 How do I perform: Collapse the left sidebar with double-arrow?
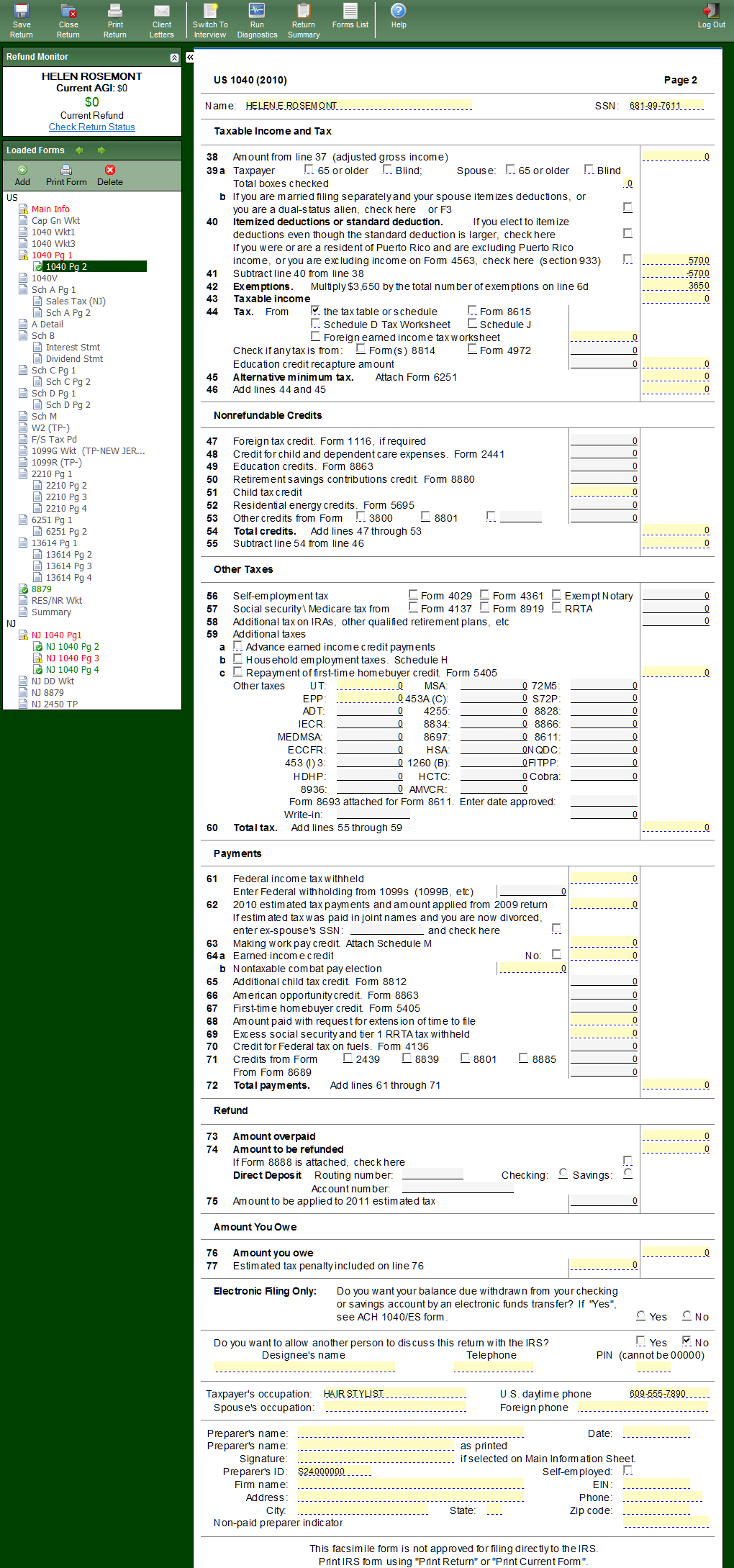(x=190, y=57)
